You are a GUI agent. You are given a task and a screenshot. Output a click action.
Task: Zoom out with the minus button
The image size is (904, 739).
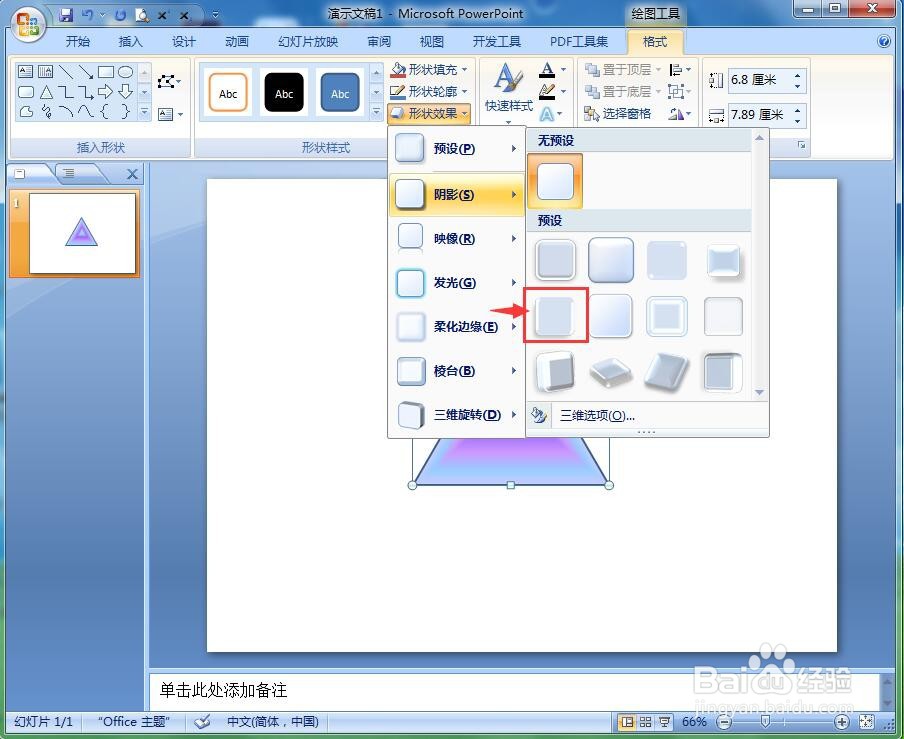[724, 722]
